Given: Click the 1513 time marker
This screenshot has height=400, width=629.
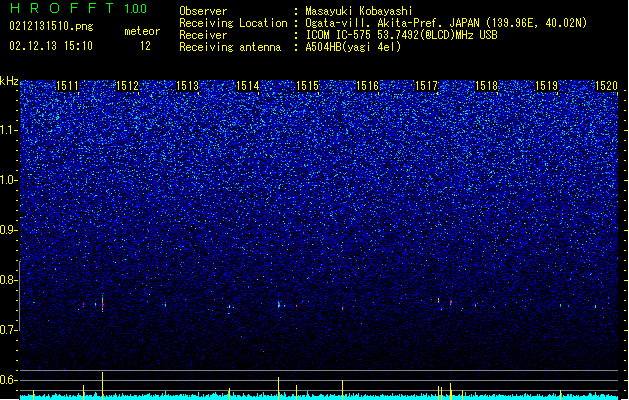Looking at the screenshot, I should click(187, 86).
